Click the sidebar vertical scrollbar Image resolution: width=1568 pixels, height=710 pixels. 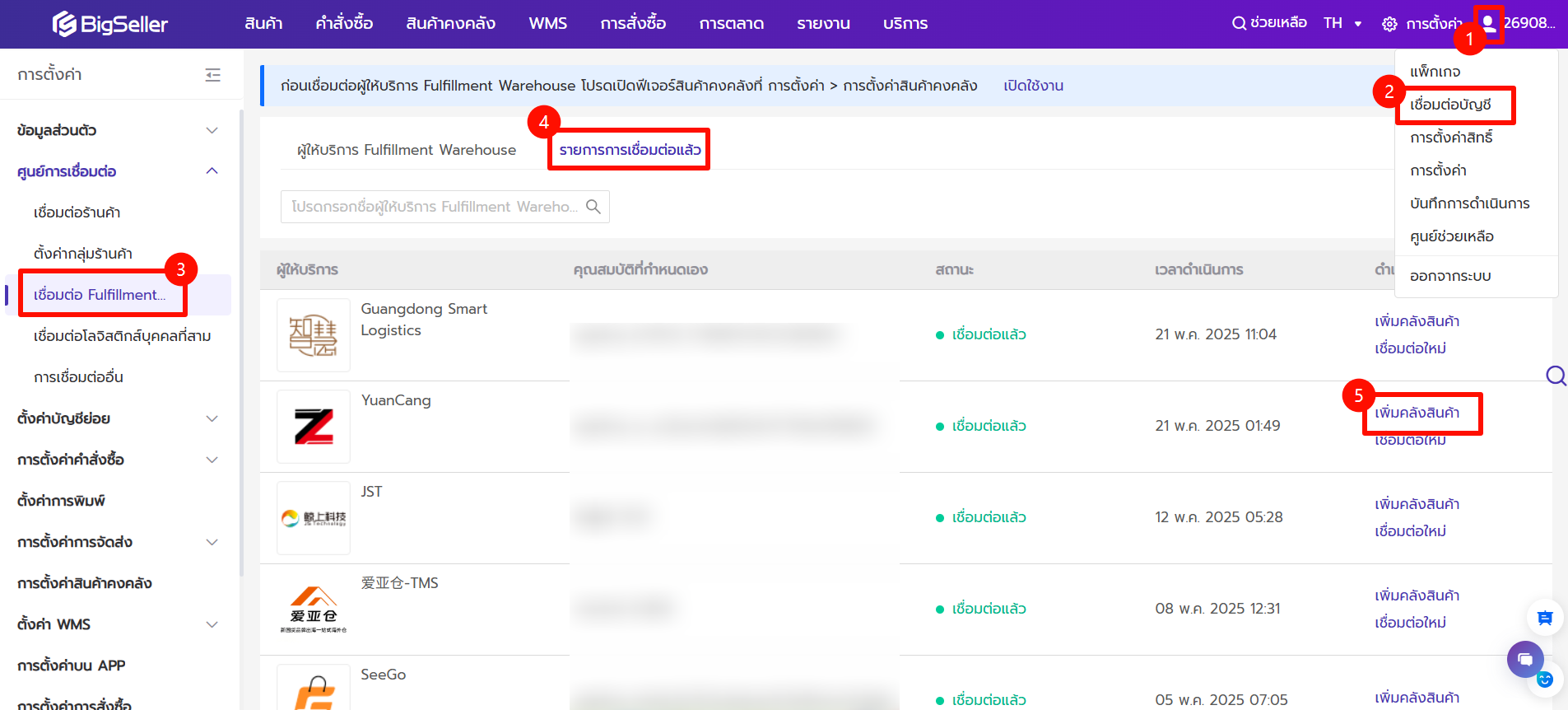point(241,342)
